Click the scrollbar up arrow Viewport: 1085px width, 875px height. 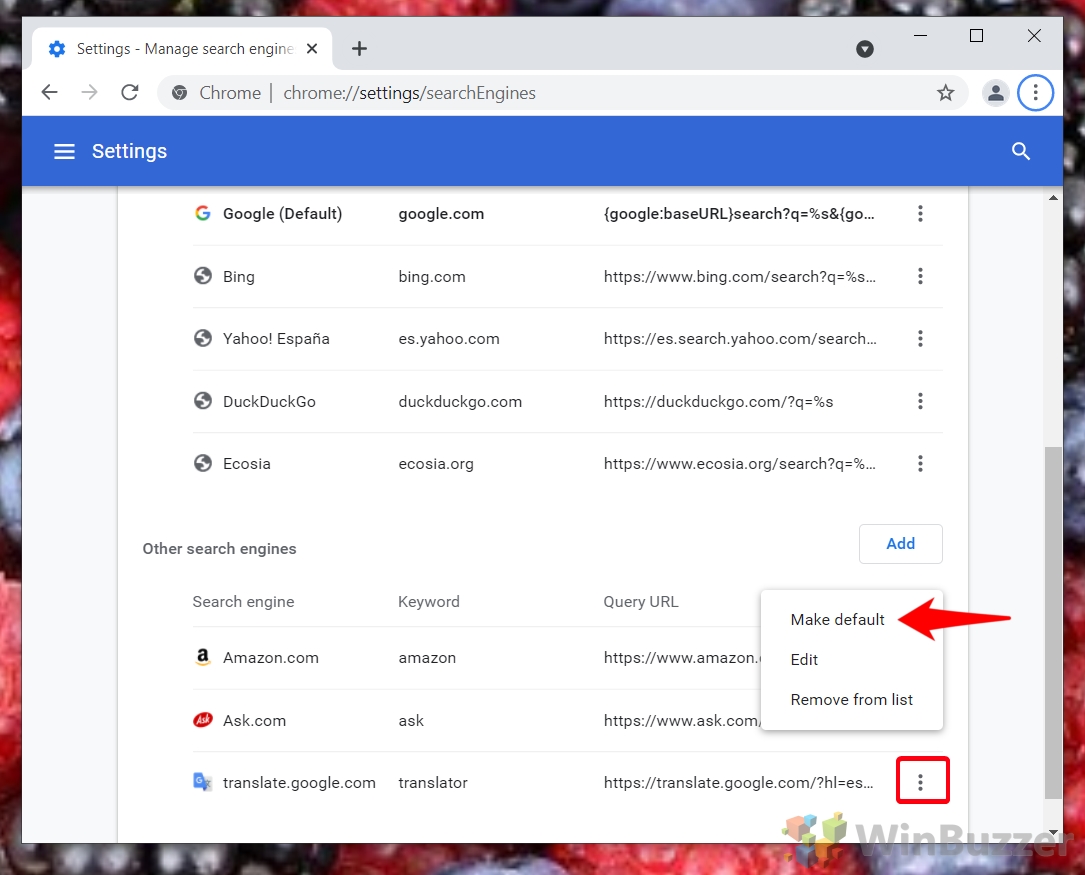tap(1052, 198)
